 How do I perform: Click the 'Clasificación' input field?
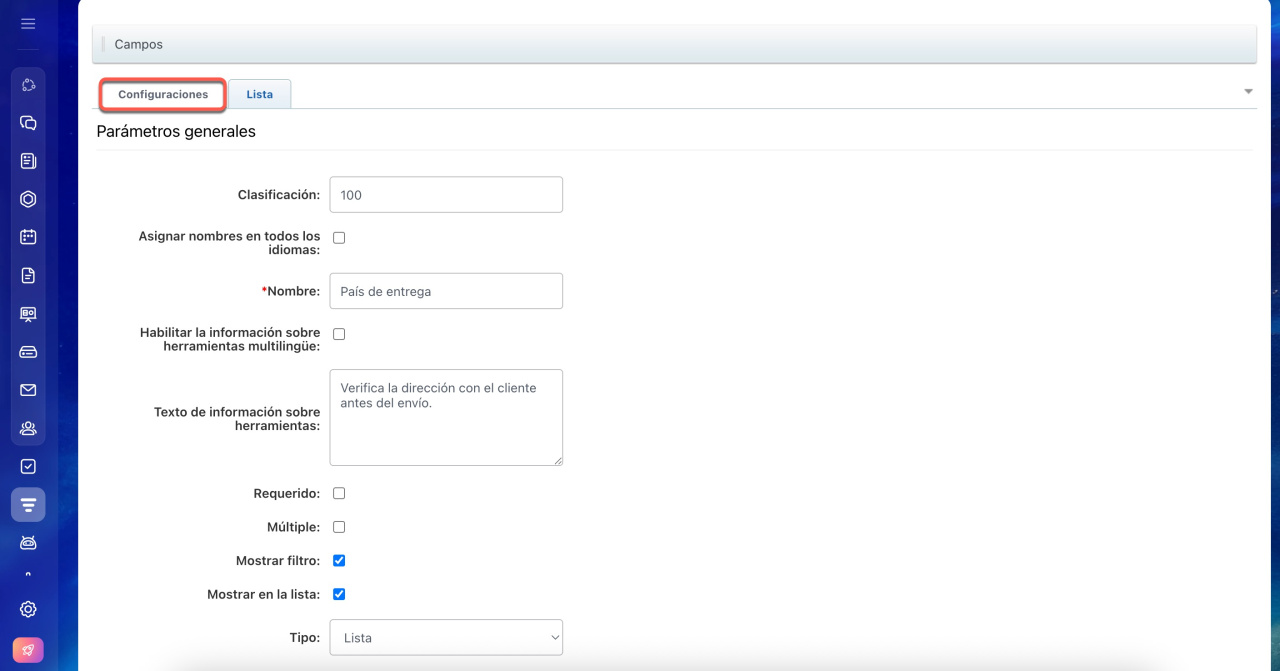click(x=446, y=195)
